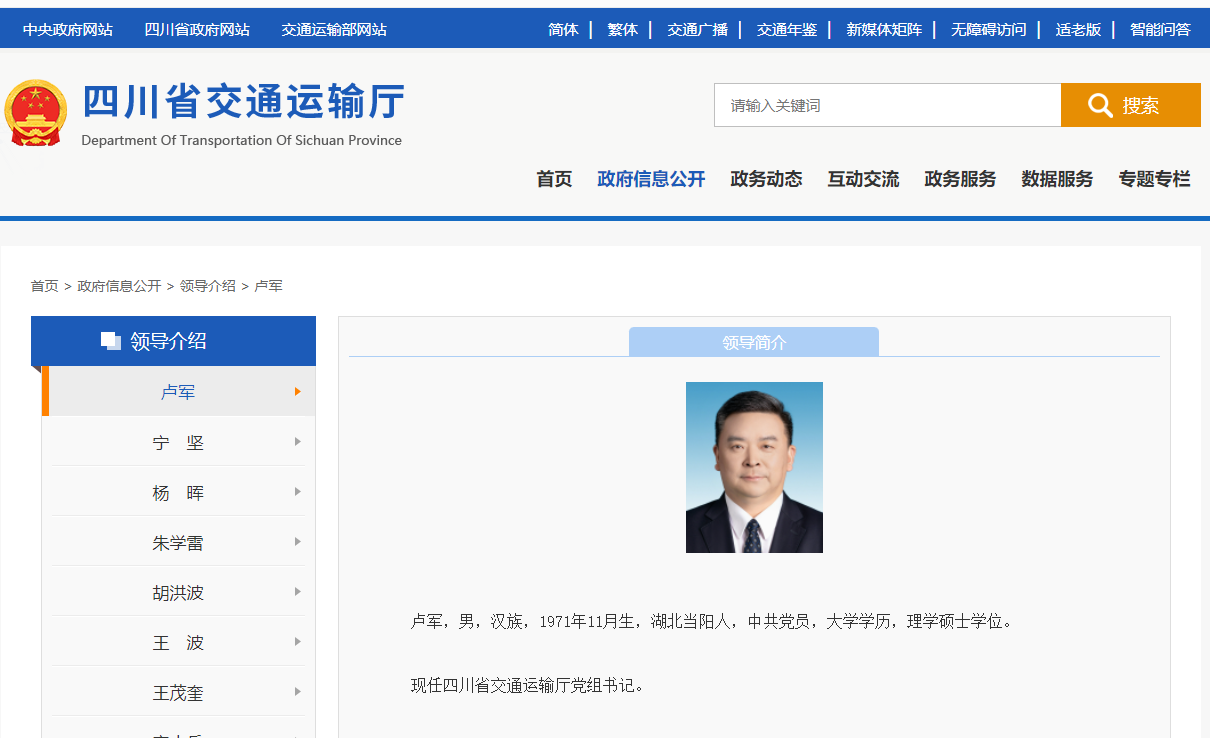Click 卢军's portrait photo
Viewport: 1210px width, 738px height.
(x=754, y=467)
